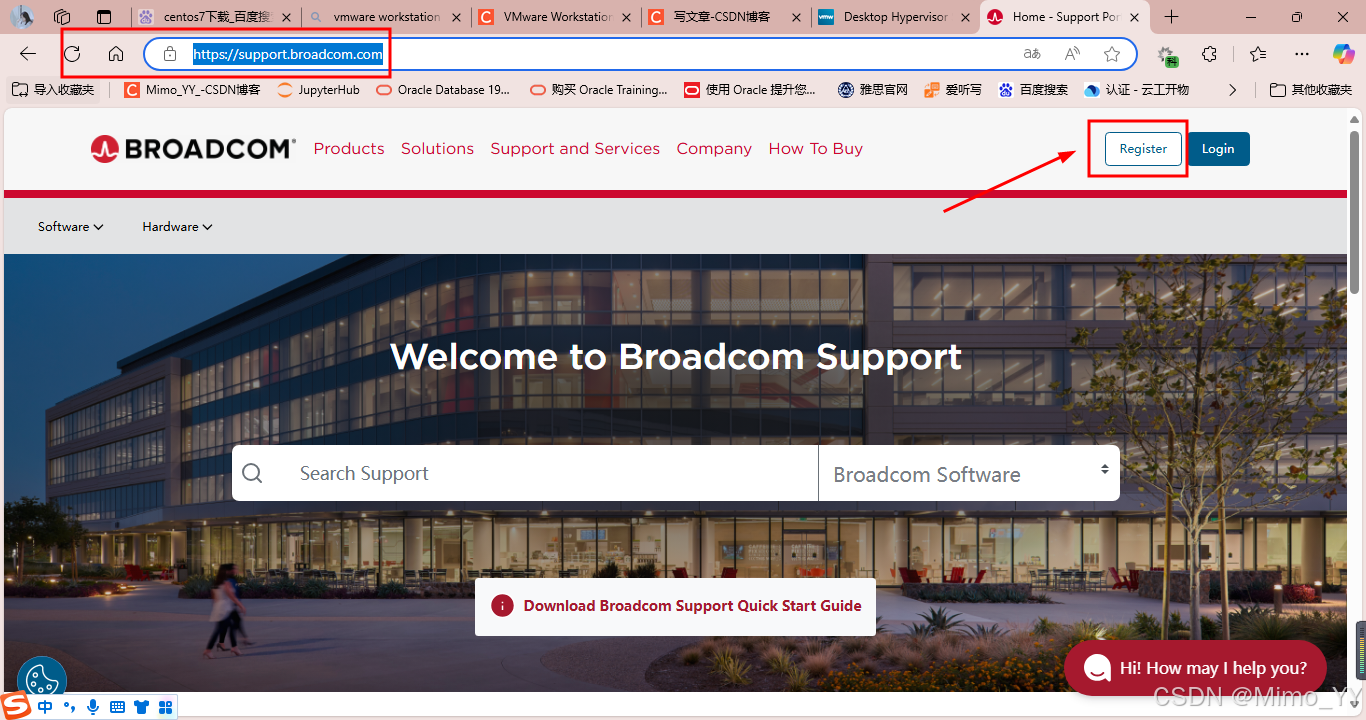1366x720 pixels.
Task: Open the How To Buy menu
Action: click(816, 149)
